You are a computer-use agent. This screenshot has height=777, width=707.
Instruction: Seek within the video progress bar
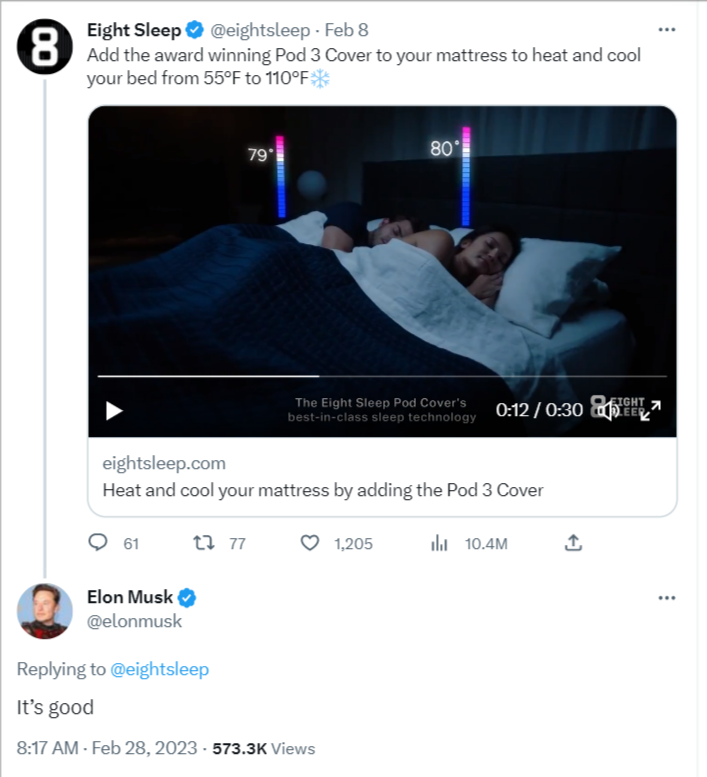(382, 376)
